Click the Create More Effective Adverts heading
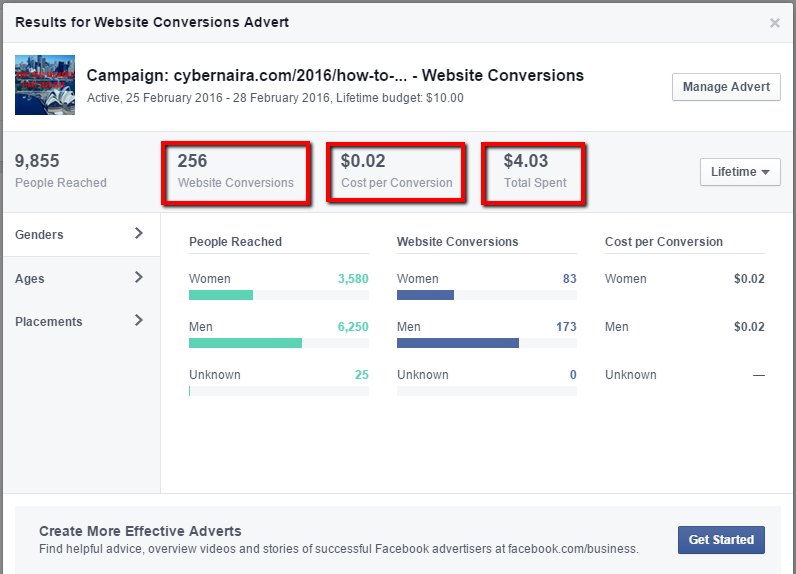796x574 pixels. point(140,531)
